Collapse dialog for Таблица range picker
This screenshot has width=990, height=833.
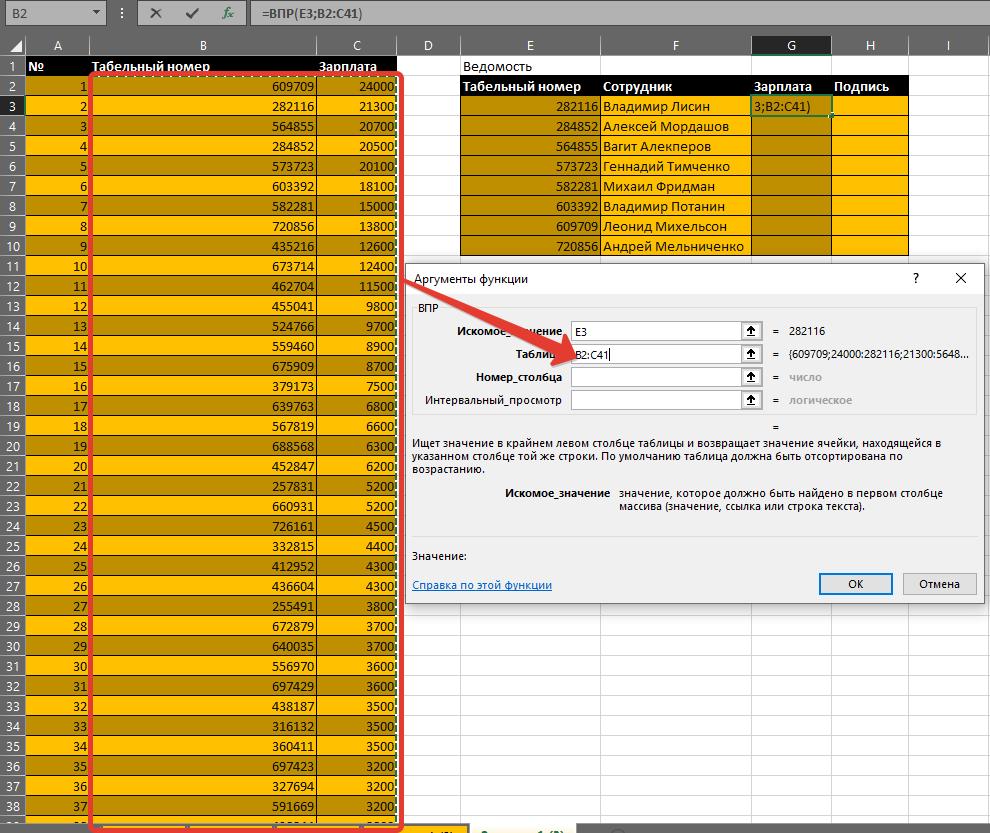pos(751,354)
